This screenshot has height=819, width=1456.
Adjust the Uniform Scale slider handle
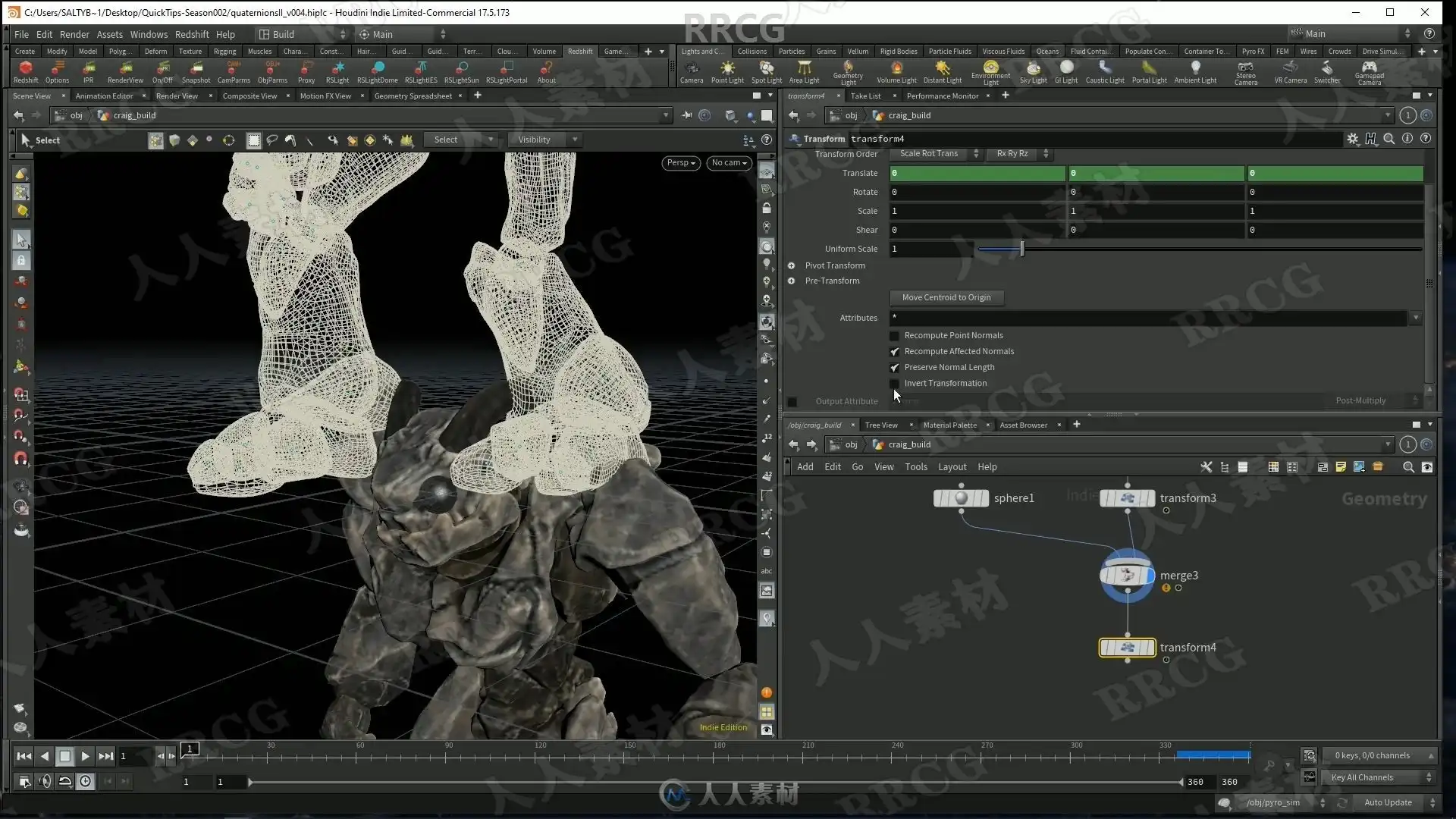point(1022,249)
